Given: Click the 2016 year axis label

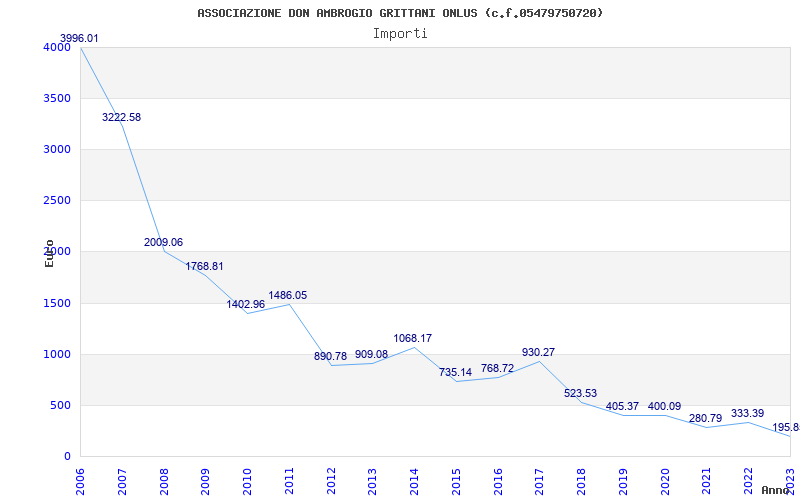Looking at the screenshot, I should (x=498, y=482).
